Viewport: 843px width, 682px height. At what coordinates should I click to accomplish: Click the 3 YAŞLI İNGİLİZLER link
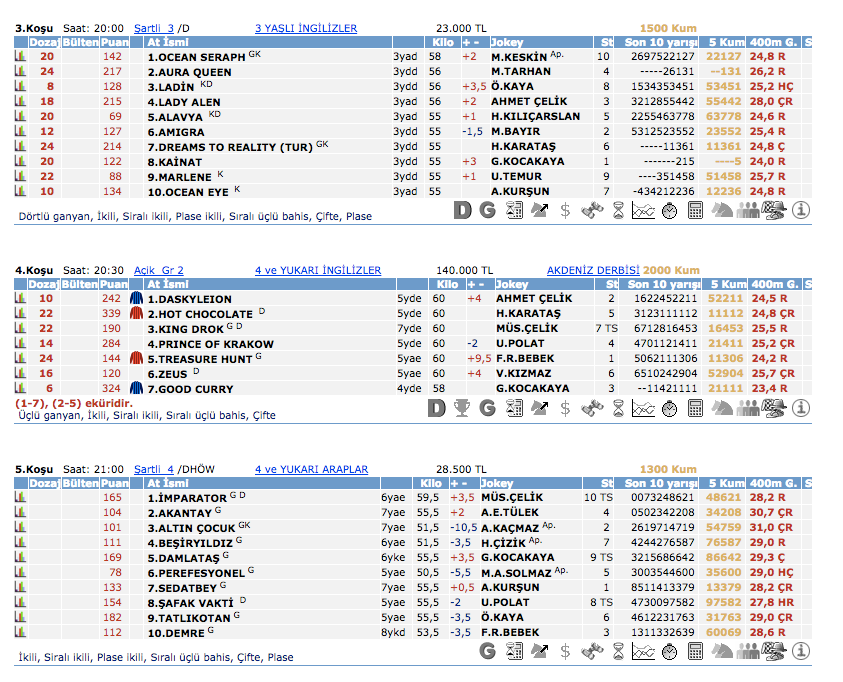pos(305,29)
